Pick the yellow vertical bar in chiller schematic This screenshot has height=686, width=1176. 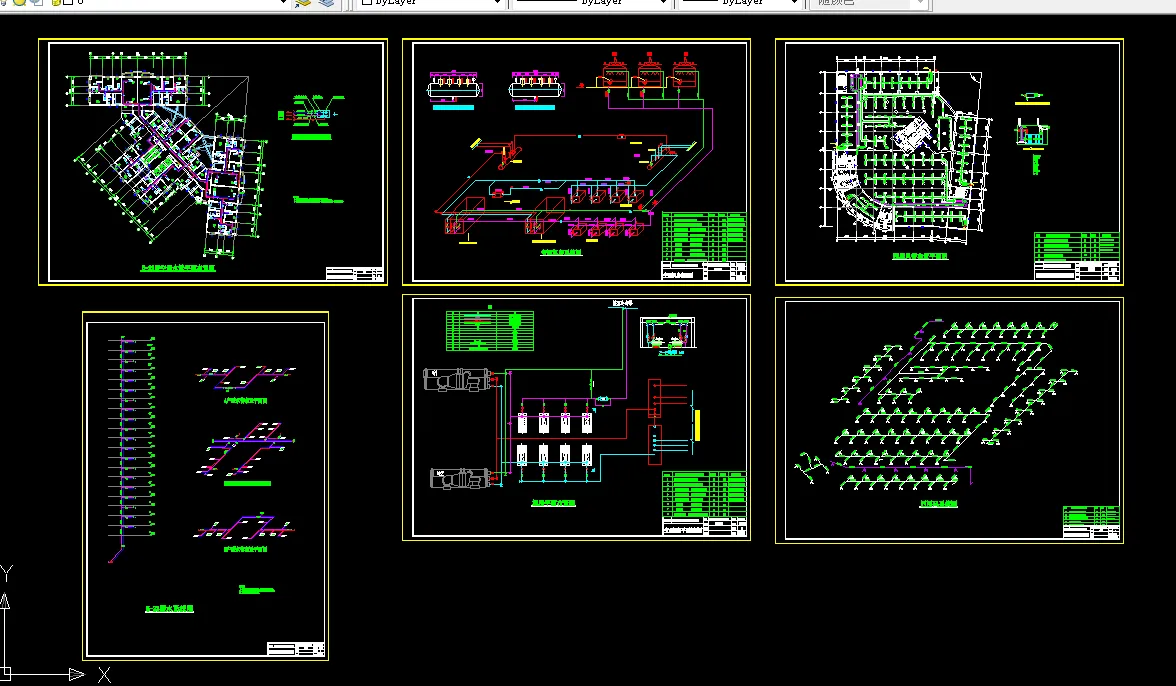tap(698, 425)
